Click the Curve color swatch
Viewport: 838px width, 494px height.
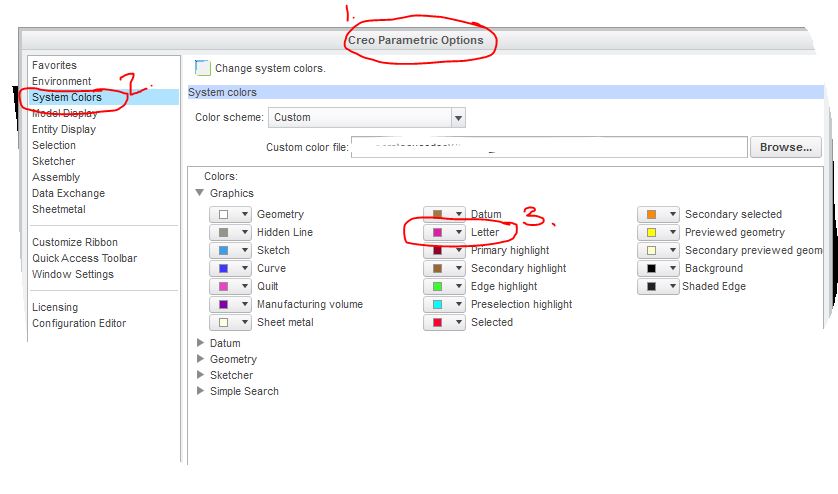pos(223,268)
